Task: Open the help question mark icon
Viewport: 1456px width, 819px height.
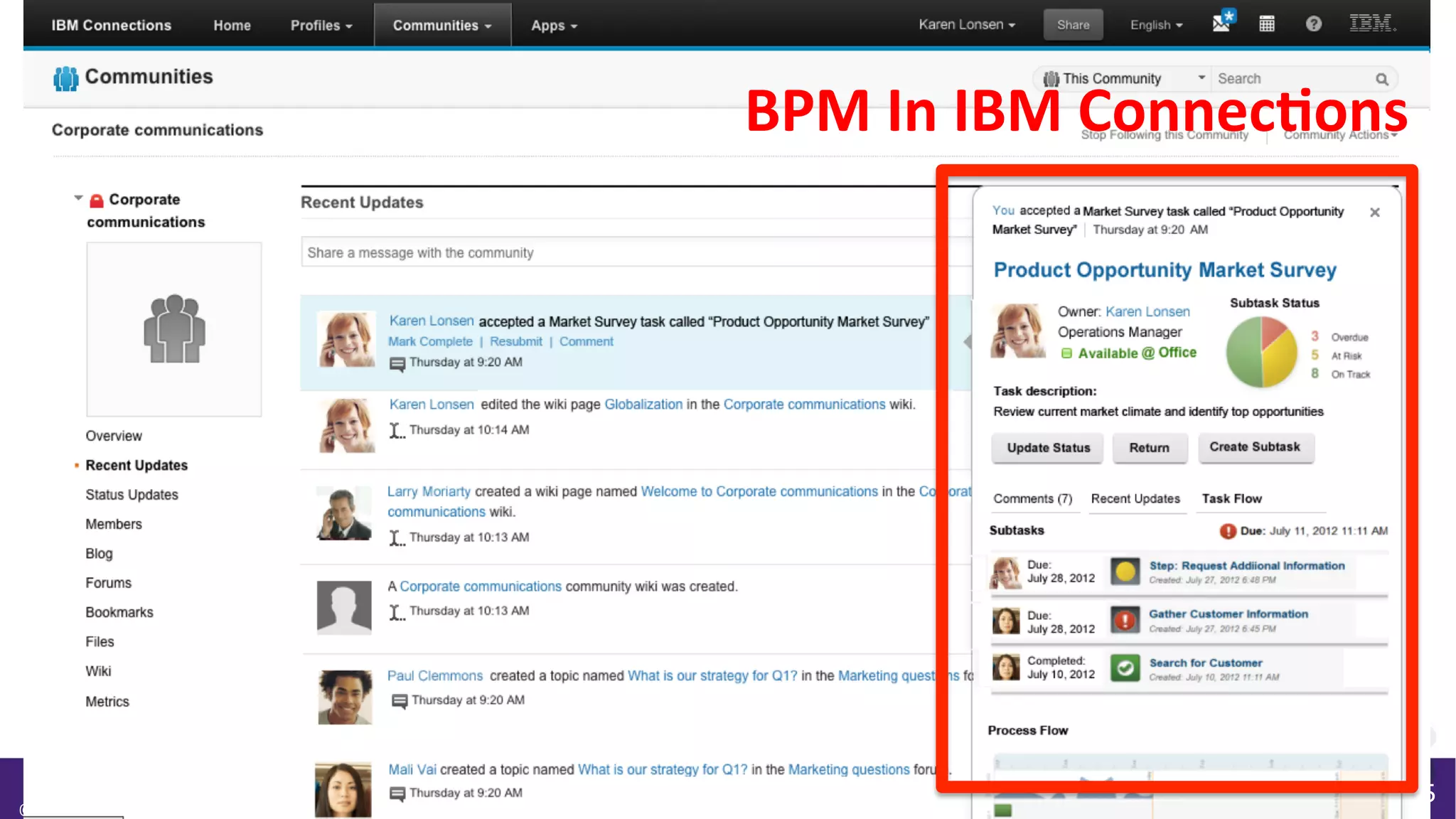Action: pos(1313,24)
